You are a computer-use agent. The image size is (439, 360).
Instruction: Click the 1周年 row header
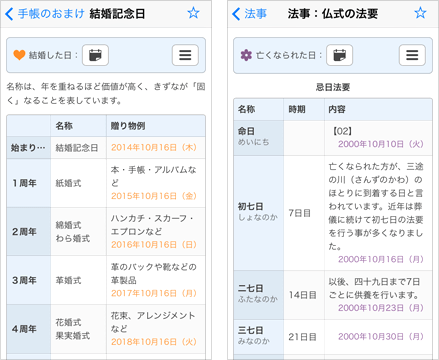click(29, 183)
